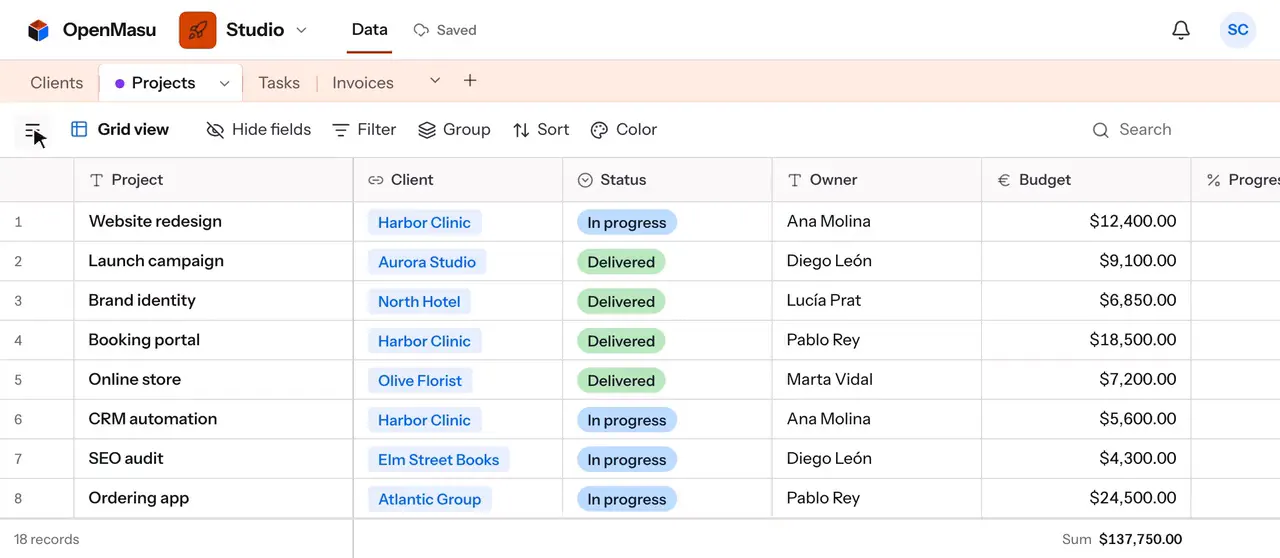The image size is (1280, 558).
Task: Select the Project column header
Action: 214,180
